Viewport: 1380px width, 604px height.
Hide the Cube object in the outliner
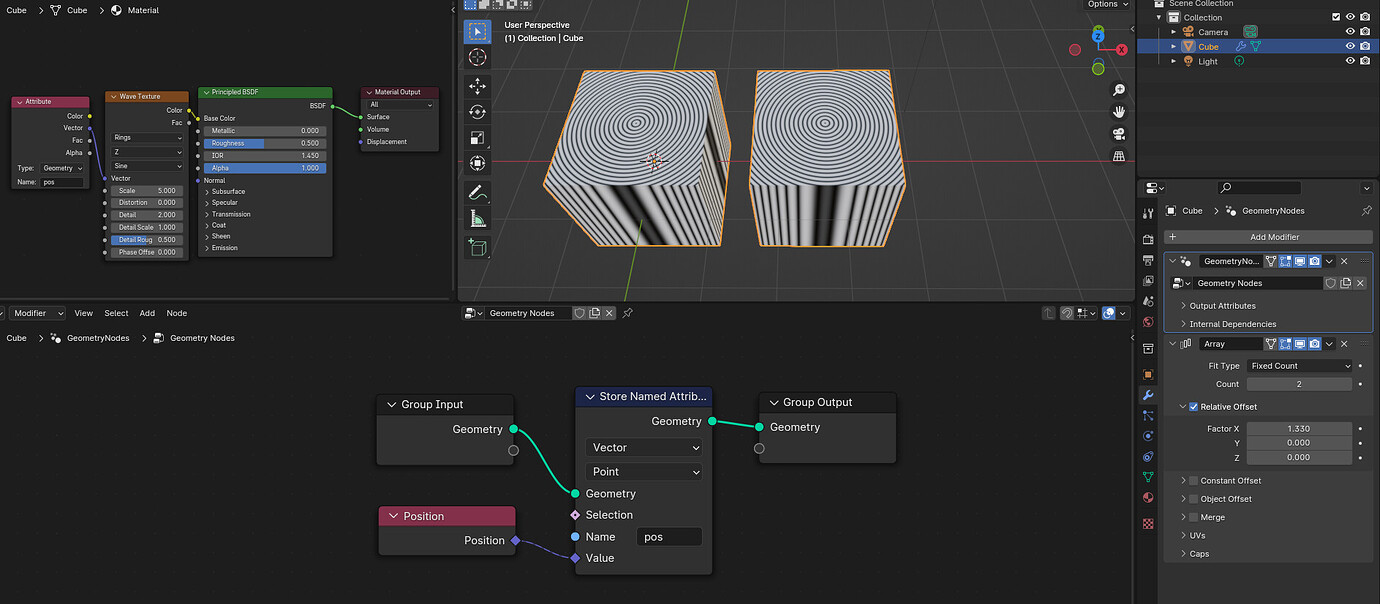tap(1350, 45)
